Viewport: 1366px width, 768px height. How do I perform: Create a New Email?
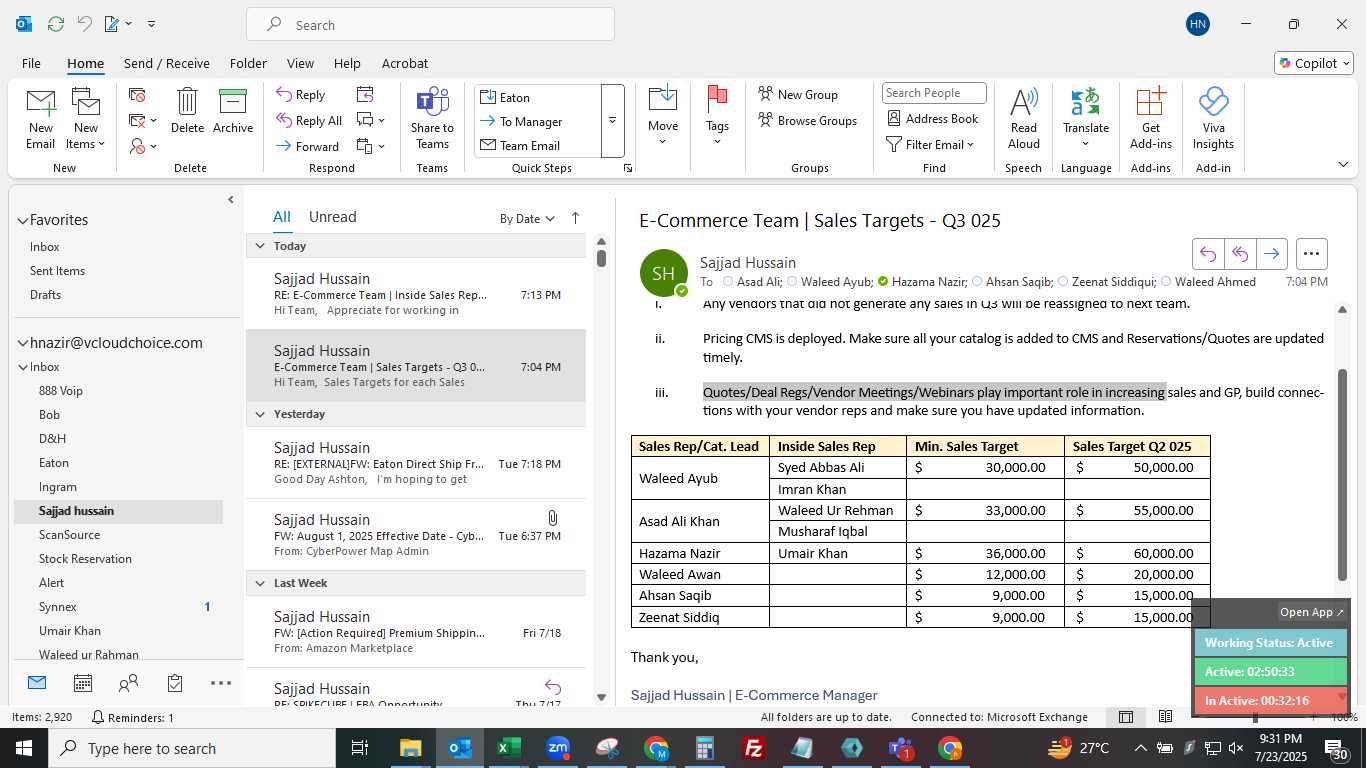coord(40,119)
